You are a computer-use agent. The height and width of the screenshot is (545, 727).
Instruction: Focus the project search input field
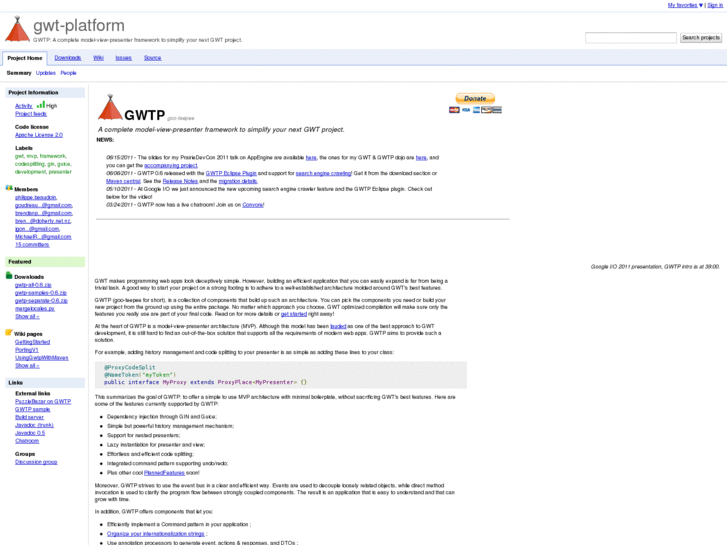tap(631, 38)
